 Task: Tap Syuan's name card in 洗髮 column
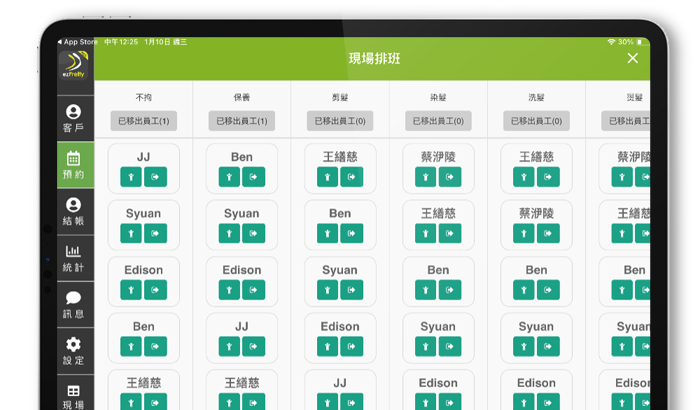click(537, 338)
